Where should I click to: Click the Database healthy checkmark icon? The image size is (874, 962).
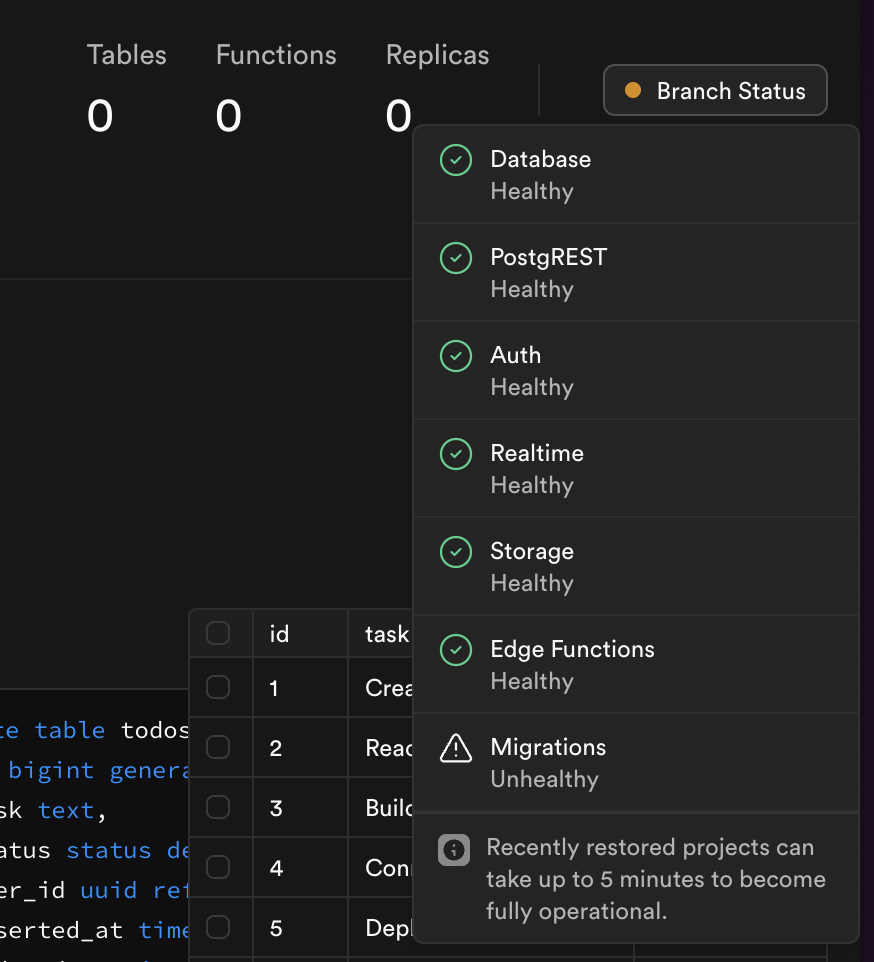pos(456,160)
